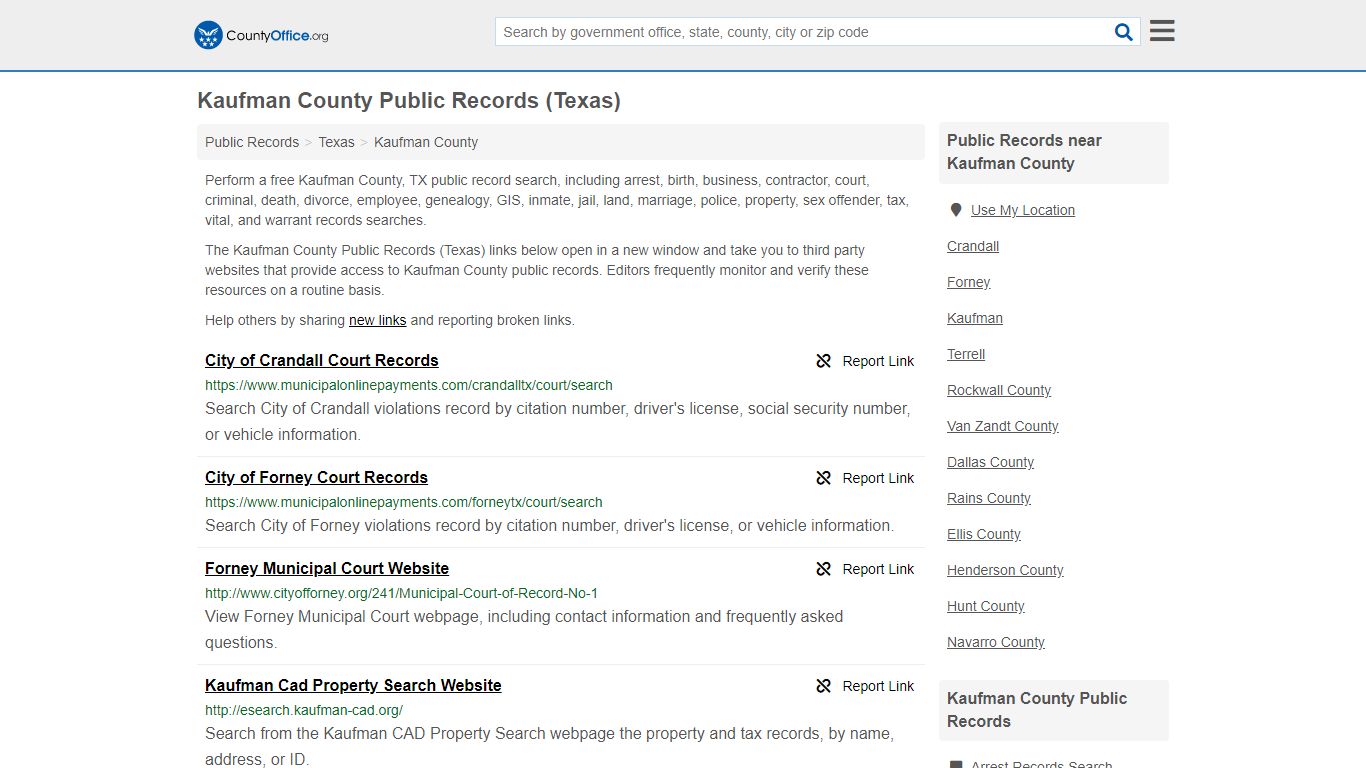The width and height of the screenshot is (1366, 768).
Task: Open the esearch.kaufman-cad.org URL
Action: click(304, 710)
